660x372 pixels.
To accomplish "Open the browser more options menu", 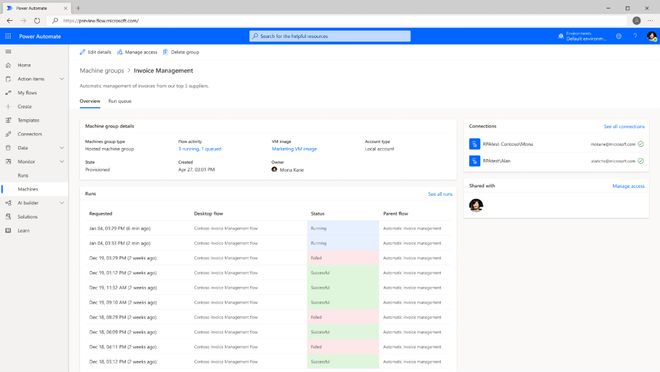I will point(650,21).
